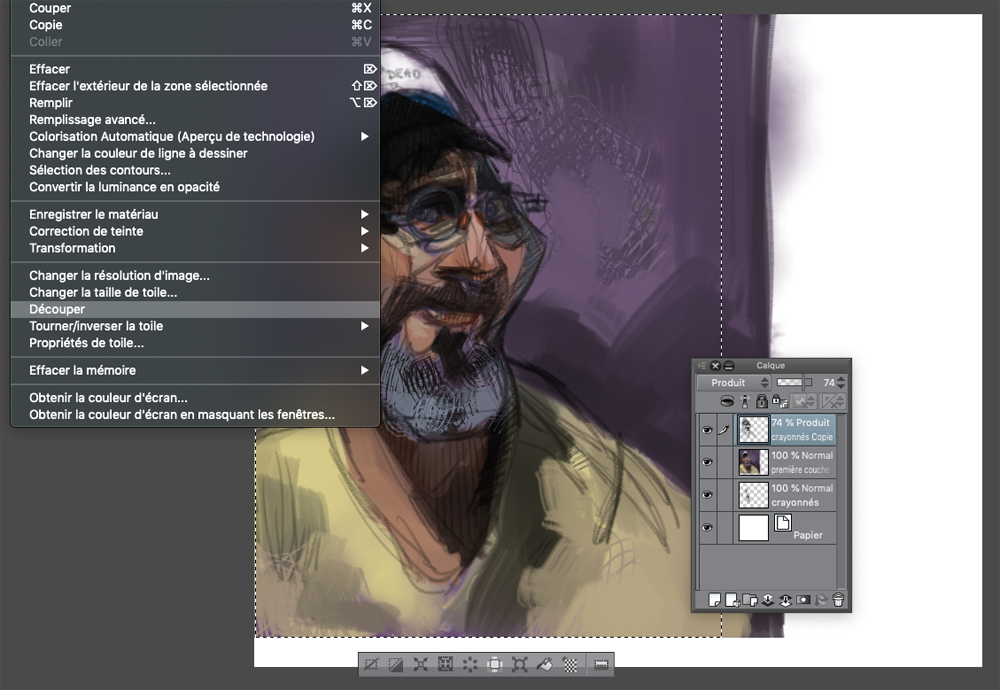This screenshot has height=690, width=1000.
Task: Open the Produit blend mode dropdown
Action: pyautogui.click(x=734, y=383)
